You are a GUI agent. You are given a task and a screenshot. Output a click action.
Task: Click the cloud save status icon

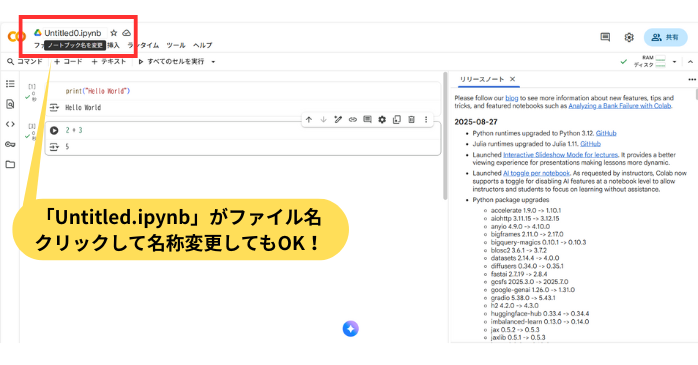click(126, 33)
